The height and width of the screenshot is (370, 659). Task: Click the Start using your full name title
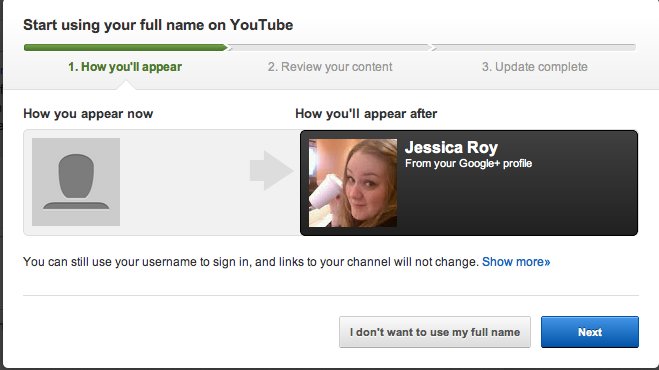(x=158, y=25)
